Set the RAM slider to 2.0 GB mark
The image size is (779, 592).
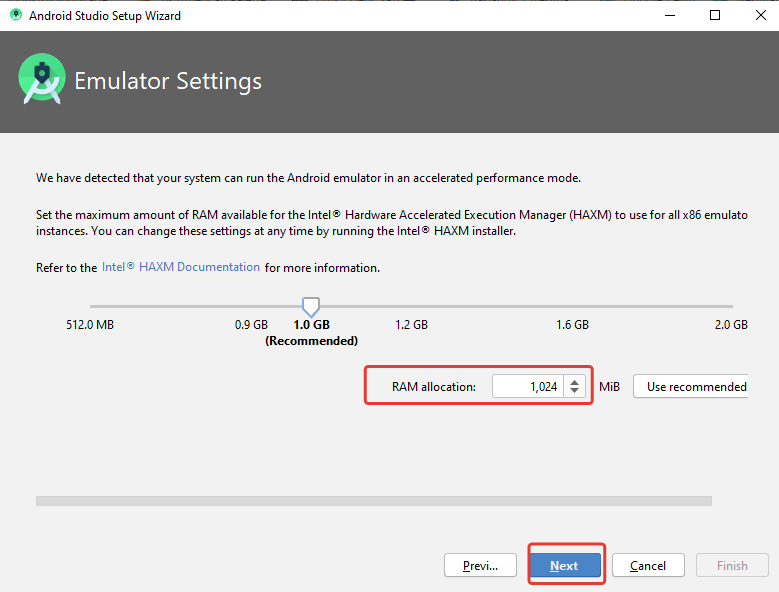[732, 306]
